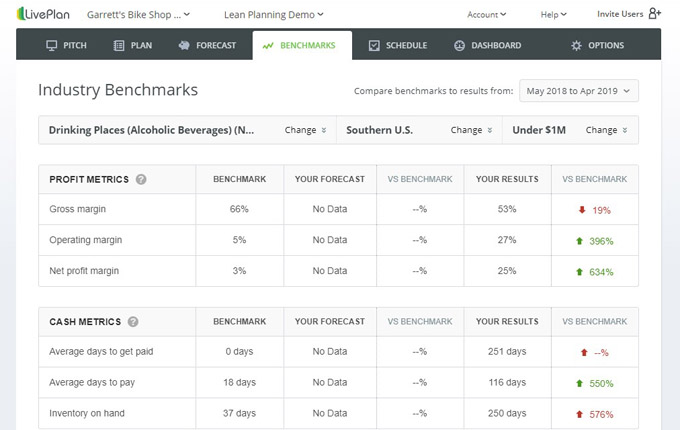Image resolution: width=680 pixels, height=430 pixels.
Task: Open the Pitch tab
Action: coord(66,45)
